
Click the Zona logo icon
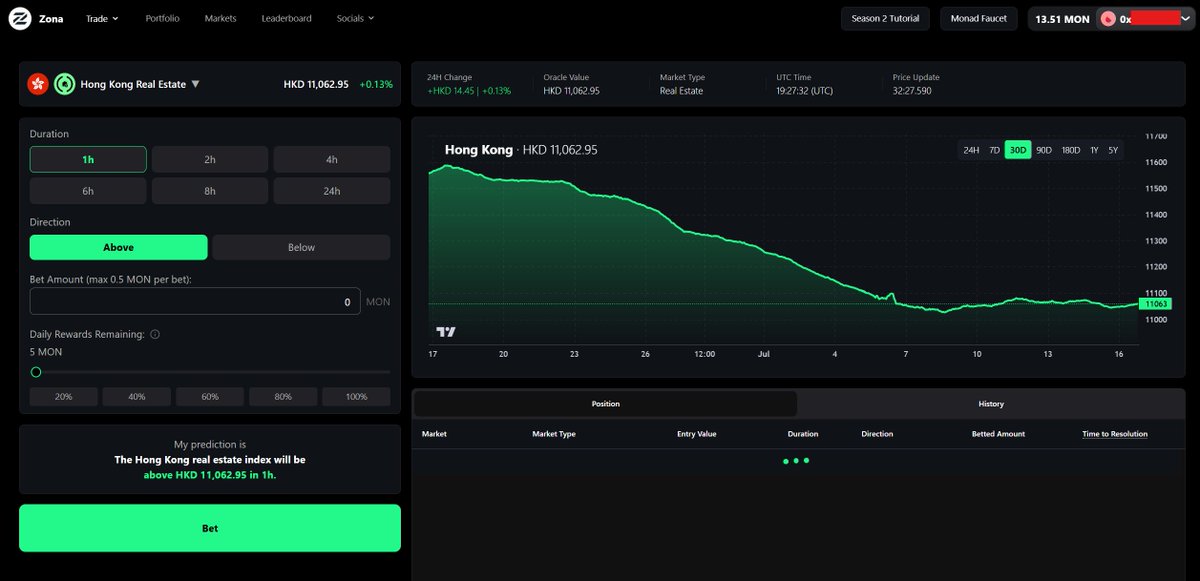[x=18, y=18]
